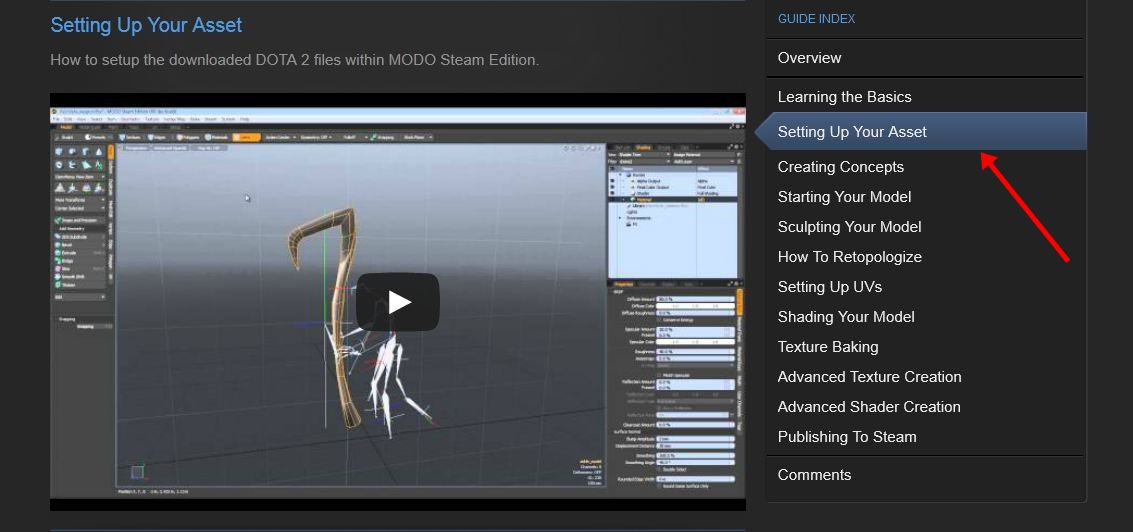Jump to Shading Your Model section
The width and height of the screenshot is (1133, 532).
point(846,317)
